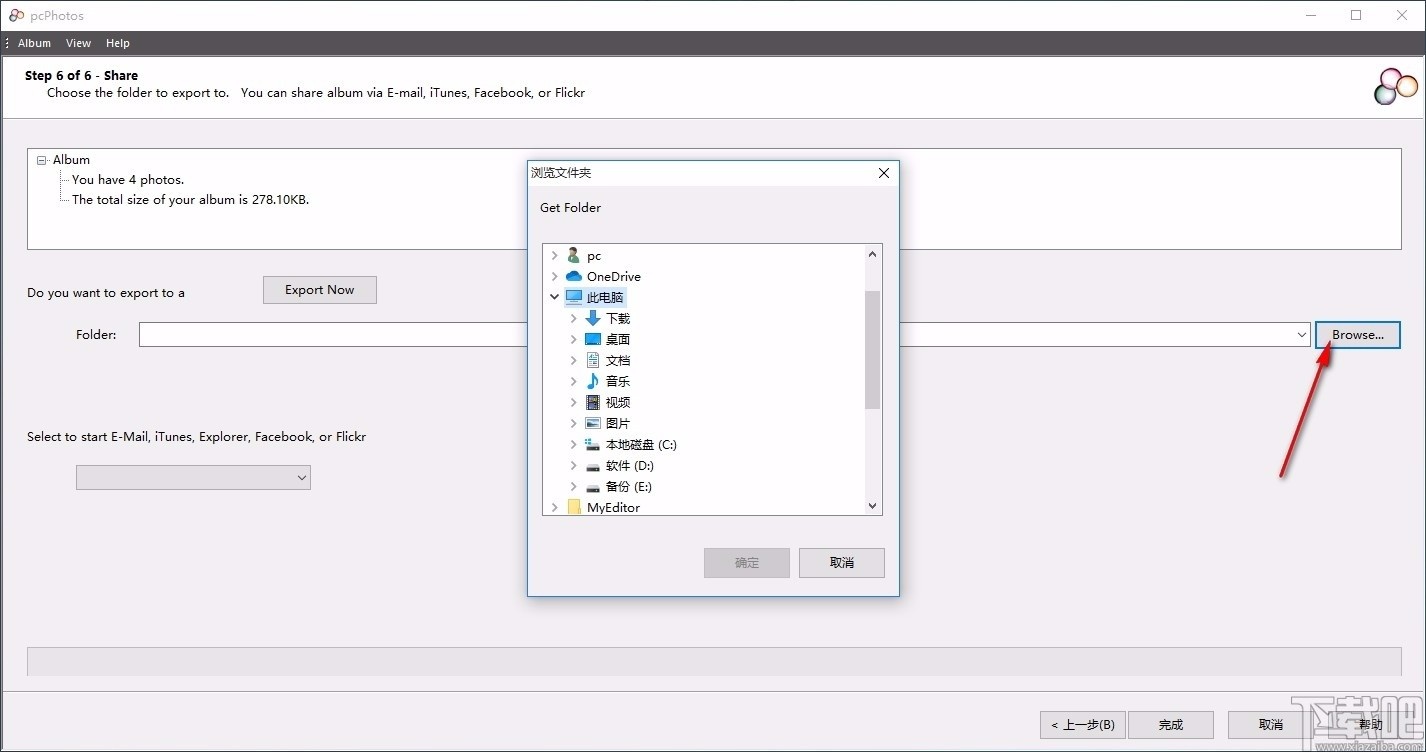Click the export progress bar

(714, 661)
